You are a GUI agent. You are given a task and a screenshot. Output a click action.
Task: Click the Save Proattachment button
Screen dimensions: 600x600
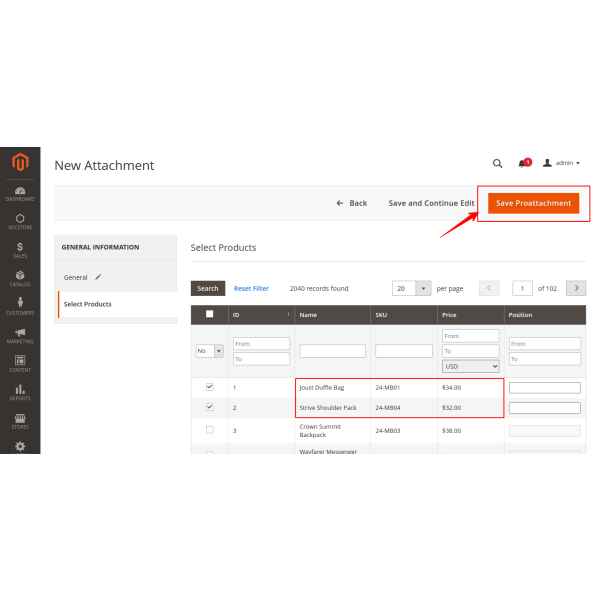click(533, 203)
